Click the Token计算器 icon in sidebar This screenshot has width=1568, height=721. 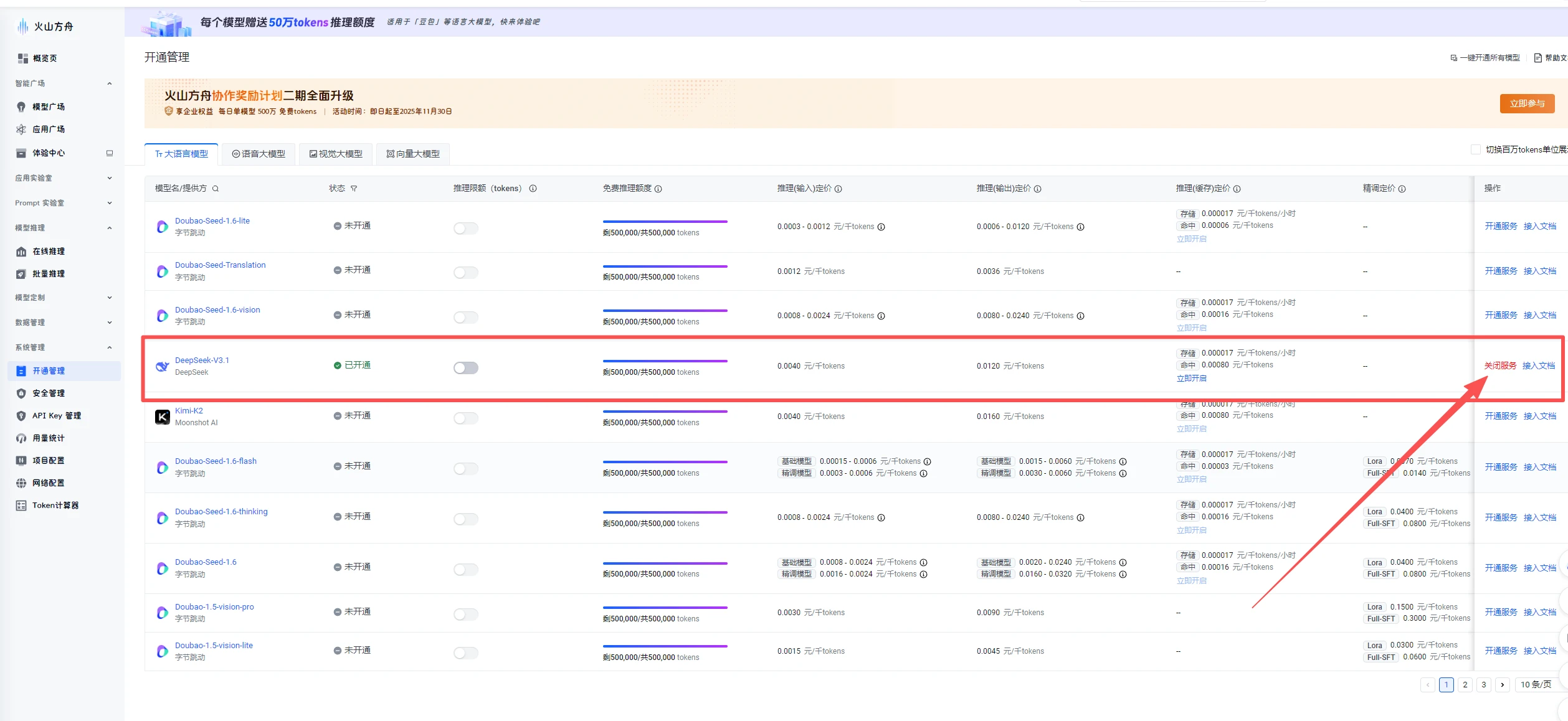coord(21,505)
